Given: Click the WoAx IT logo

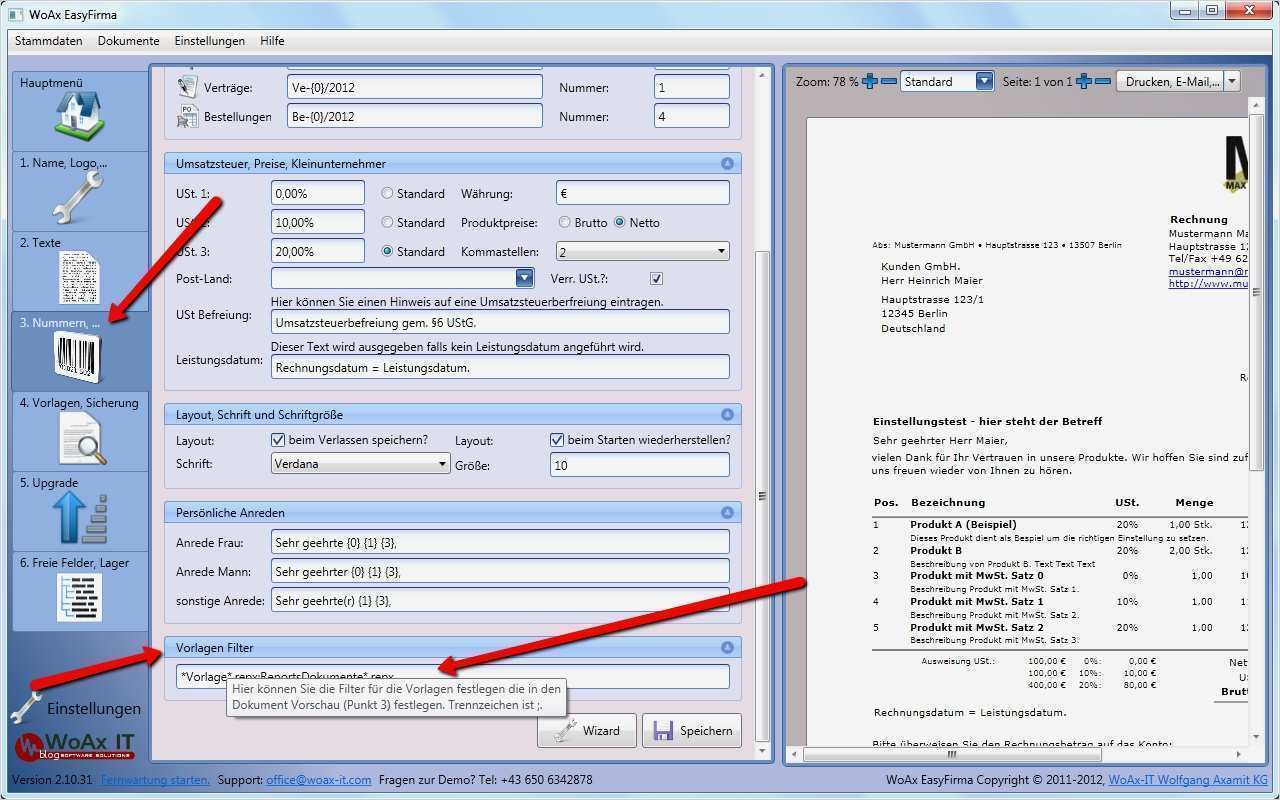Looking at the screenshot, I should (x=75, y=746).
